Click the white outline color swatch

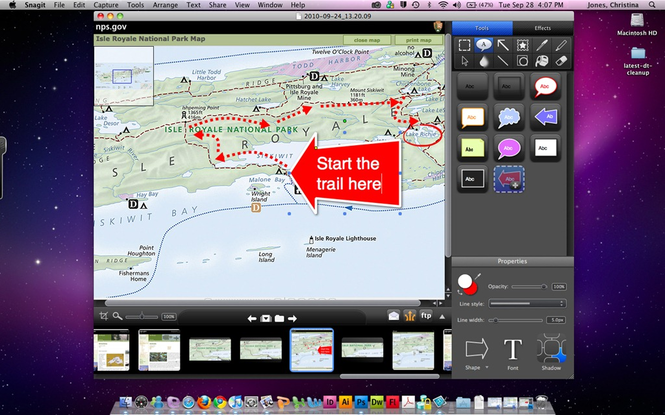coord(464,281)
